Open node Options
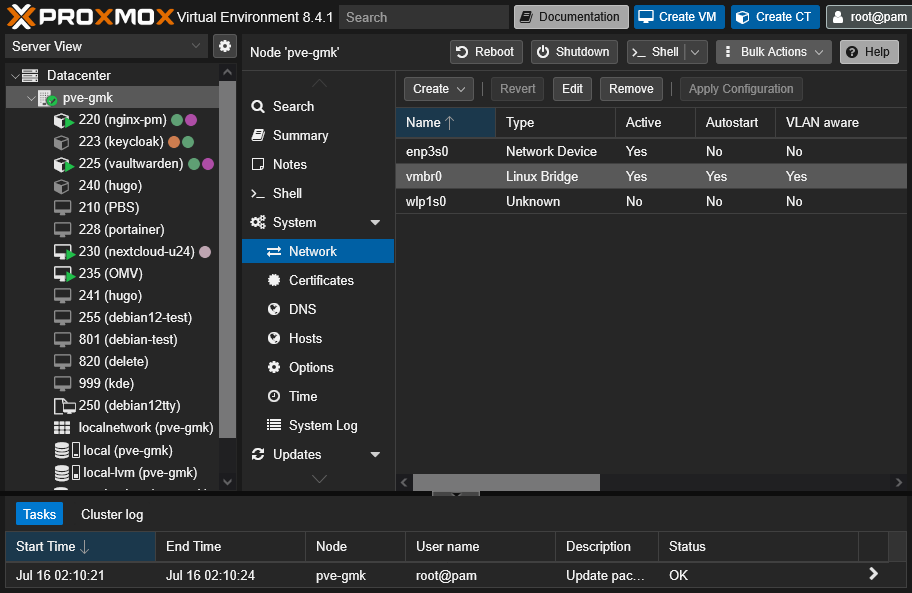 pyautogui.click(x=318, y=367)
